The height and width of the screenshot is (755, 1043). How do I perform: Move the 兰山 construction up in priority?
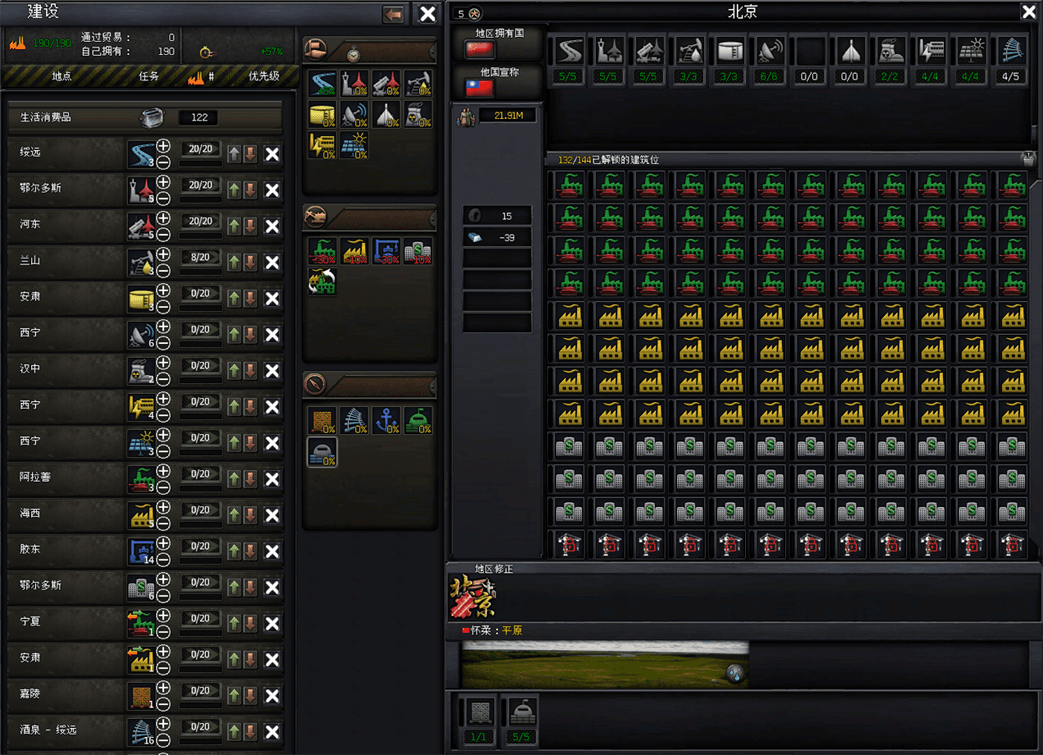(234, 262)
